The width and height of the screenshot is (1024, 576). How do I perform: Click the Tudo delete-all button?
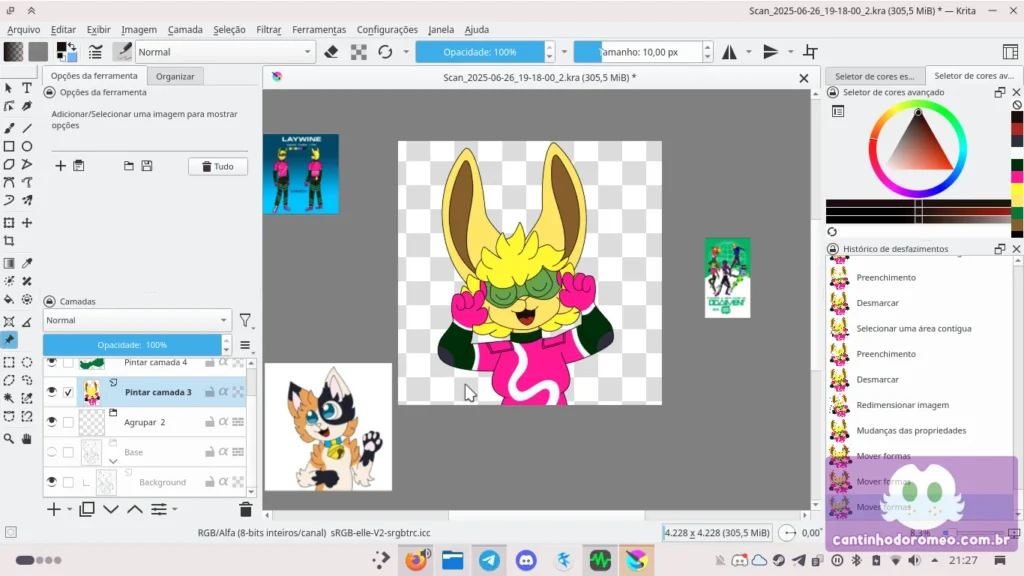point(218,167)
